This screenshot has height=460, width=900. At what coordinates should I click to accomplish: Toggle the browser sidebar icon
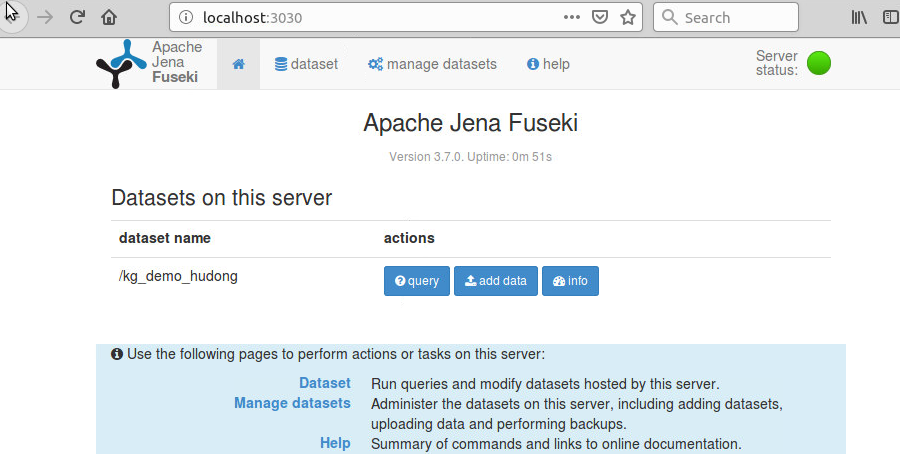coord(890,17)
